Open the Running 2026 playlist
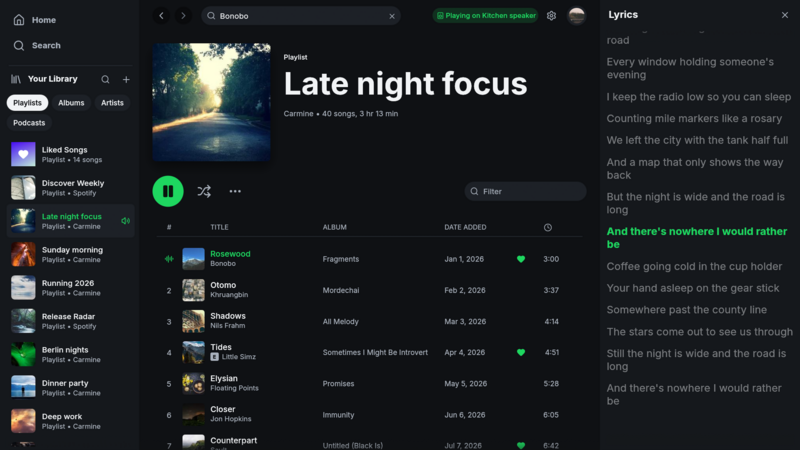 click(x=70, y=288)
